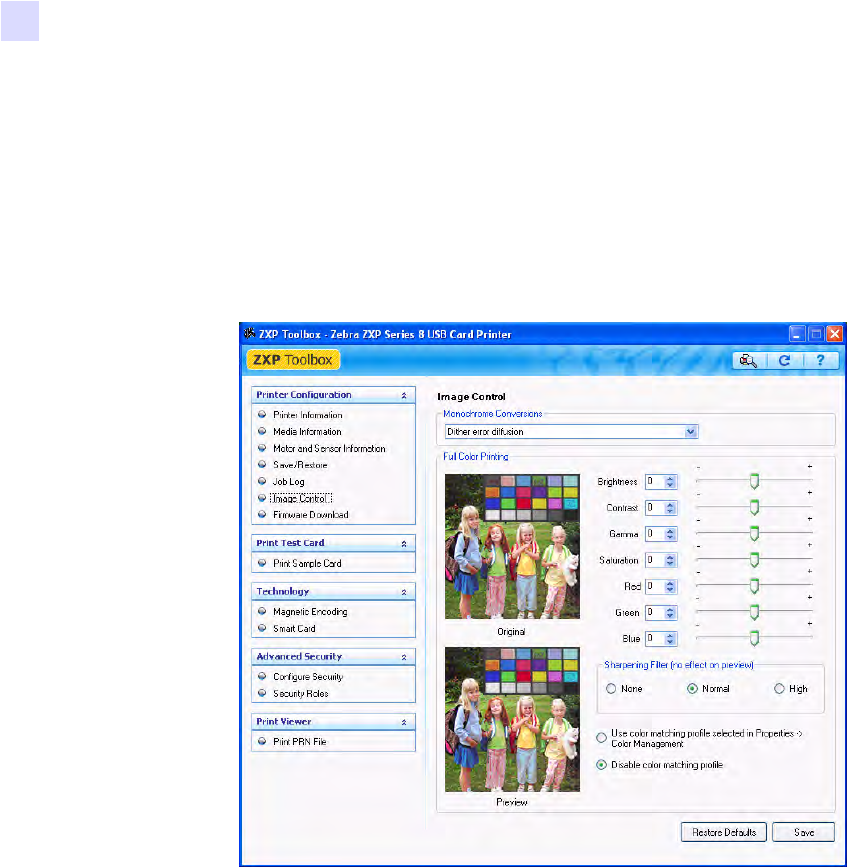Go to Save/Restore page
Image resolution: width=847 pixels, height=867 pixels.
pos(300,465)
